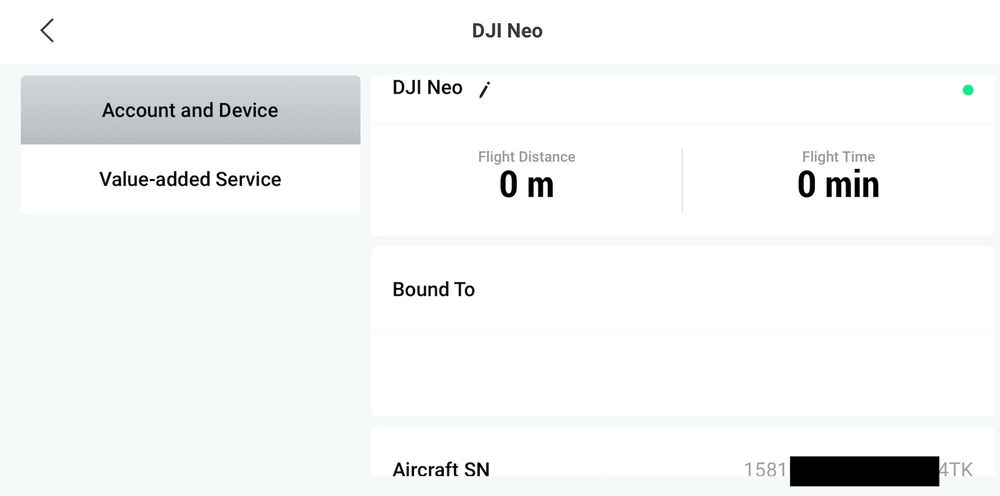
Task: Tap the back arrow icon
Action: [47, 31]
